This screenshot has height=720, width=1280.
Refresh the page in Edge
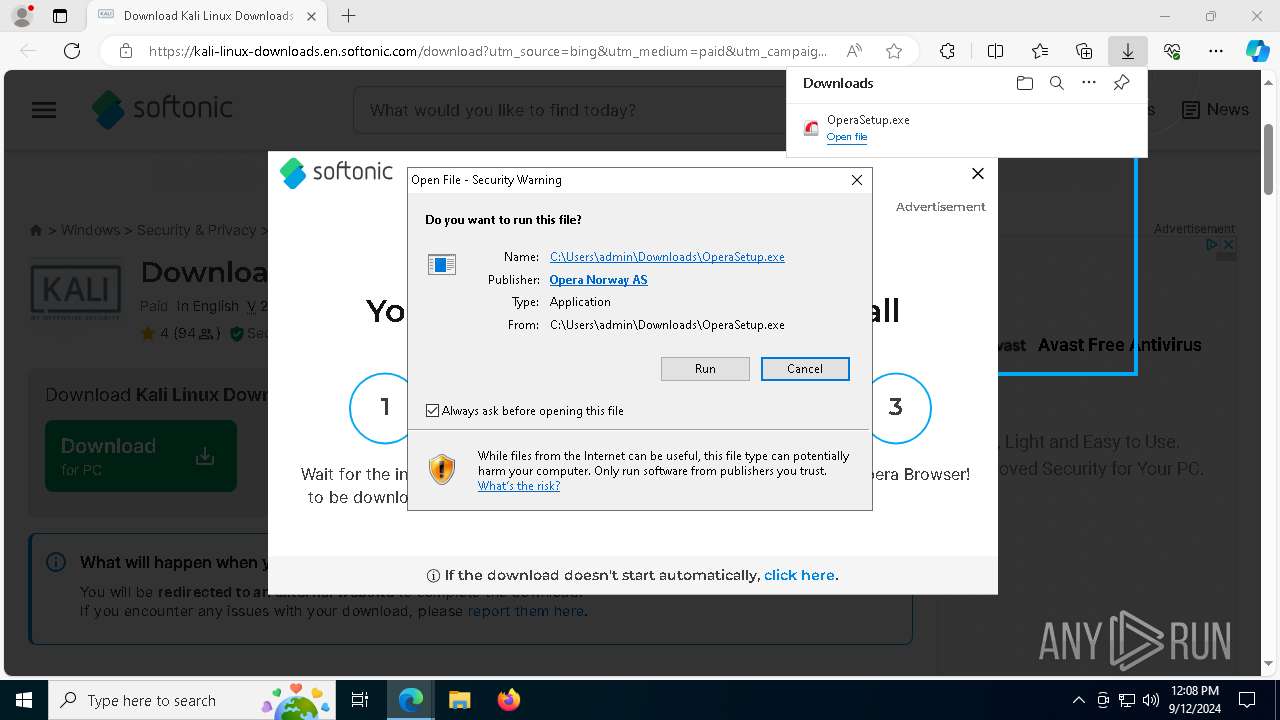click(72, 51)
